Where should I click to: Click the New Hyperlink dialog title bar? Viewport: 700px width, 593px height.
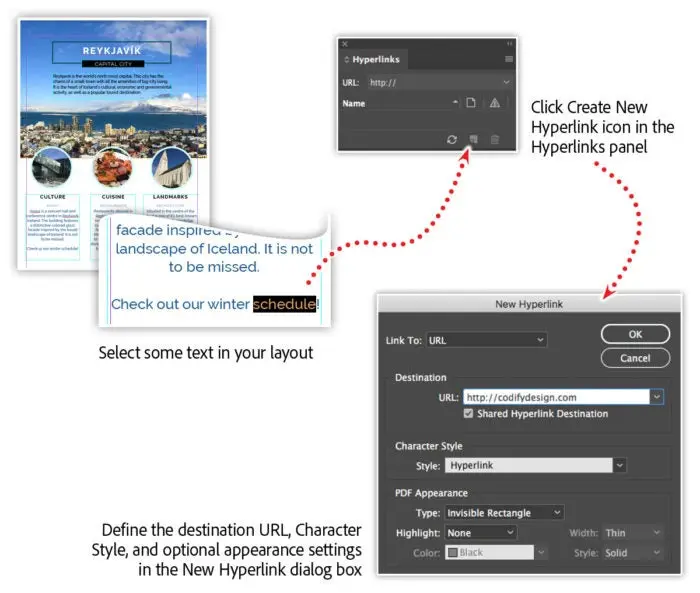coord(529,304)
